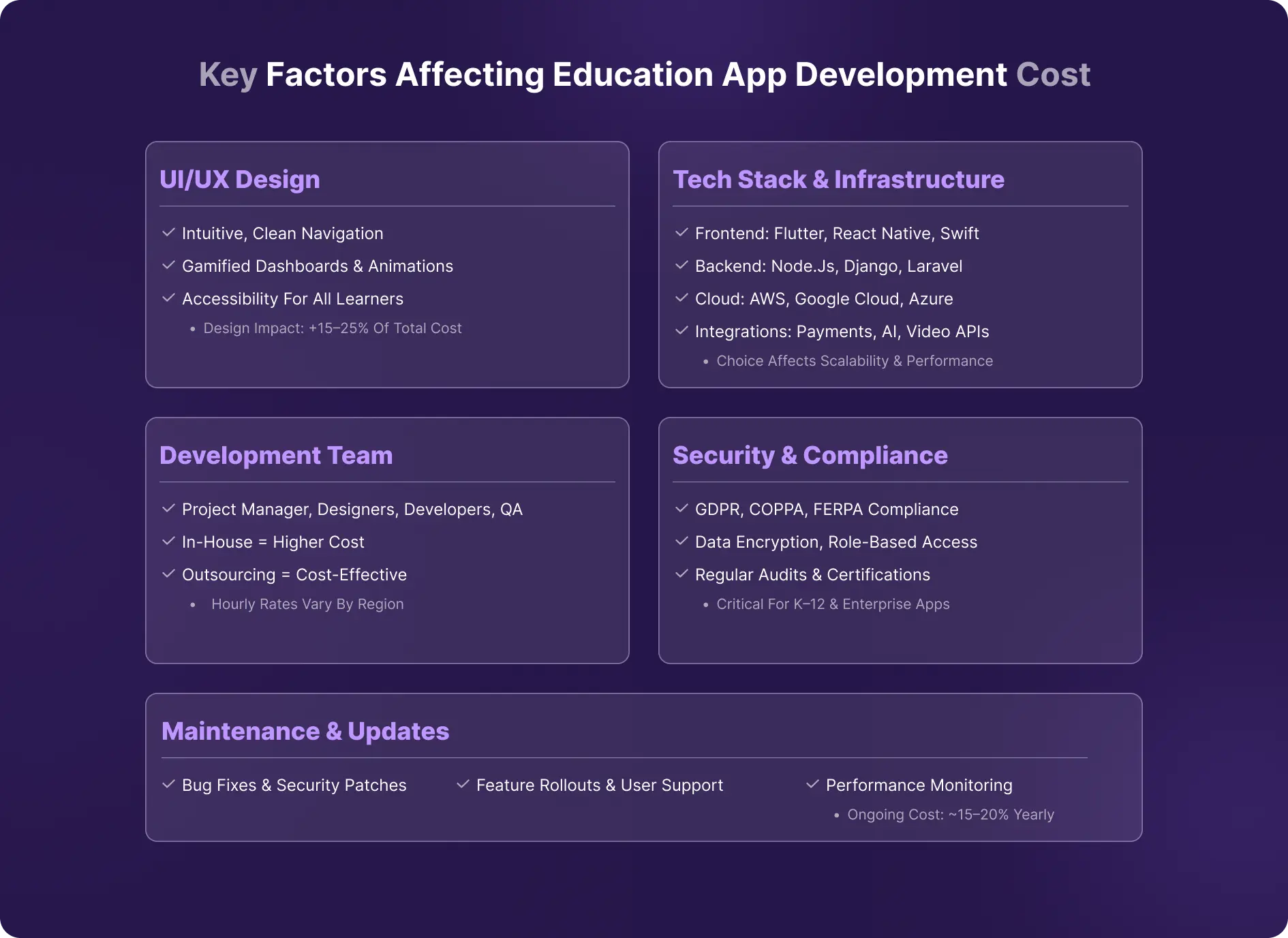Screen dimensions: 1288x938
Task: Open the Security & Compliance heading
Action: coord(810,456)
